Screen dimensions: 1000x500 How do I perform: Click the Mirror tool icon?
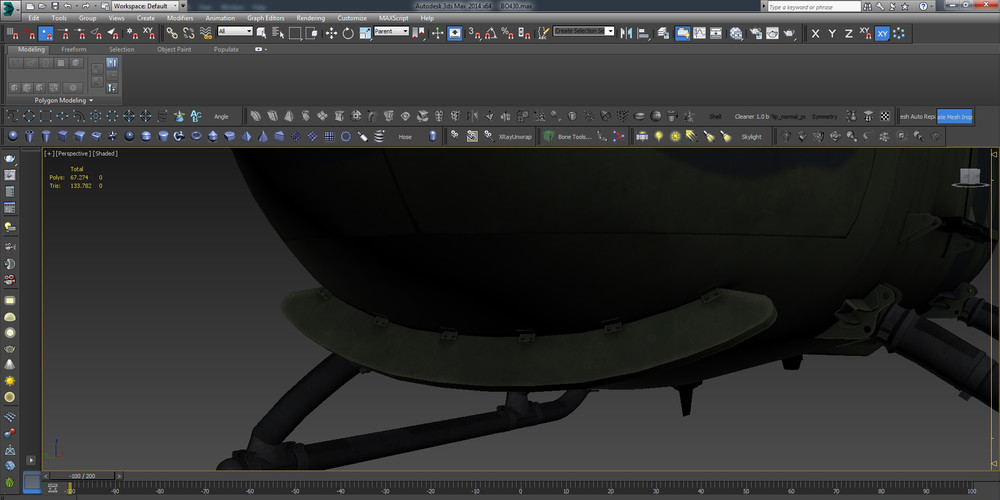(627, 33)
